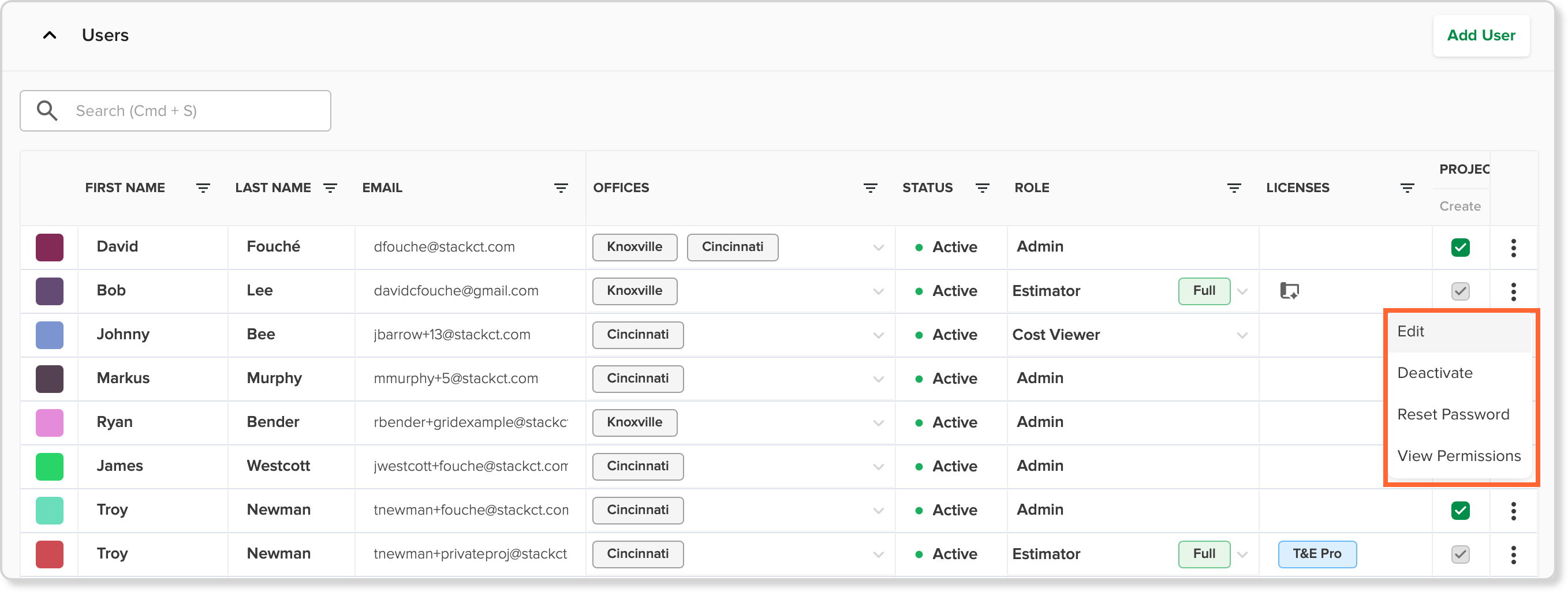Expand offices dropdown for Markus Murphy

coord(878,379)
